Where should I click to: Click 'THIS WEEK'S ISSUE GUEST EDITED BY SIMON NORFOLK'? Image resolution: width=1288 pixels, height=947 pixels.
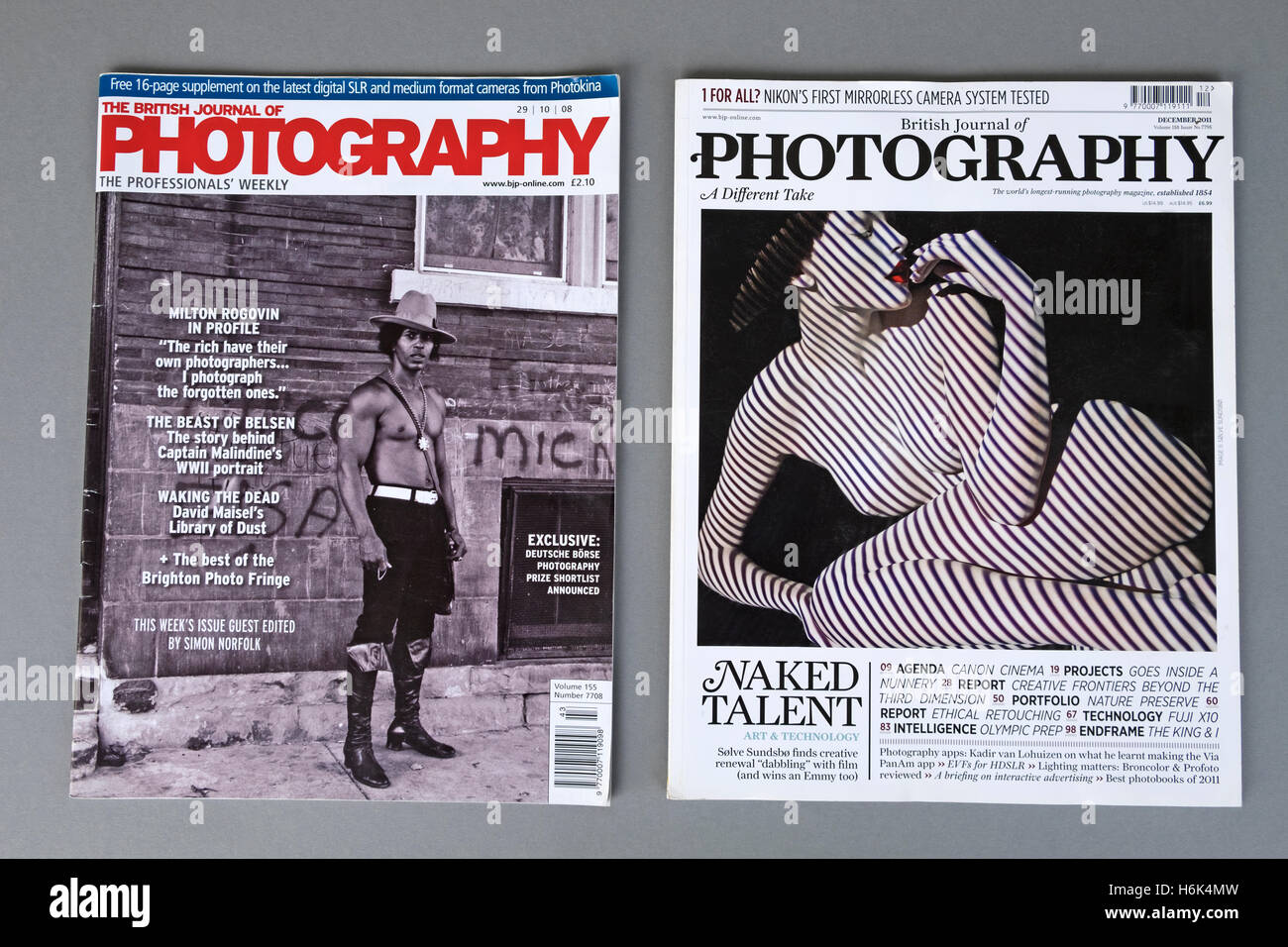coord(214,634)
